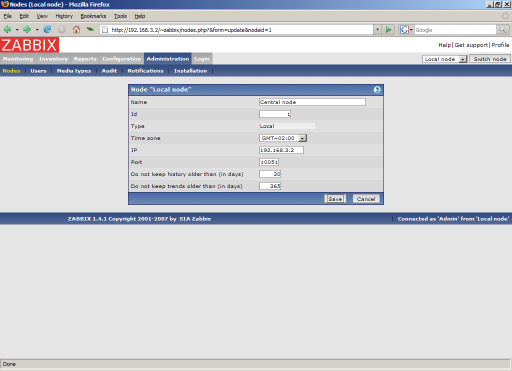
Task: Save the node settings
Action: (x=335, y=199)
